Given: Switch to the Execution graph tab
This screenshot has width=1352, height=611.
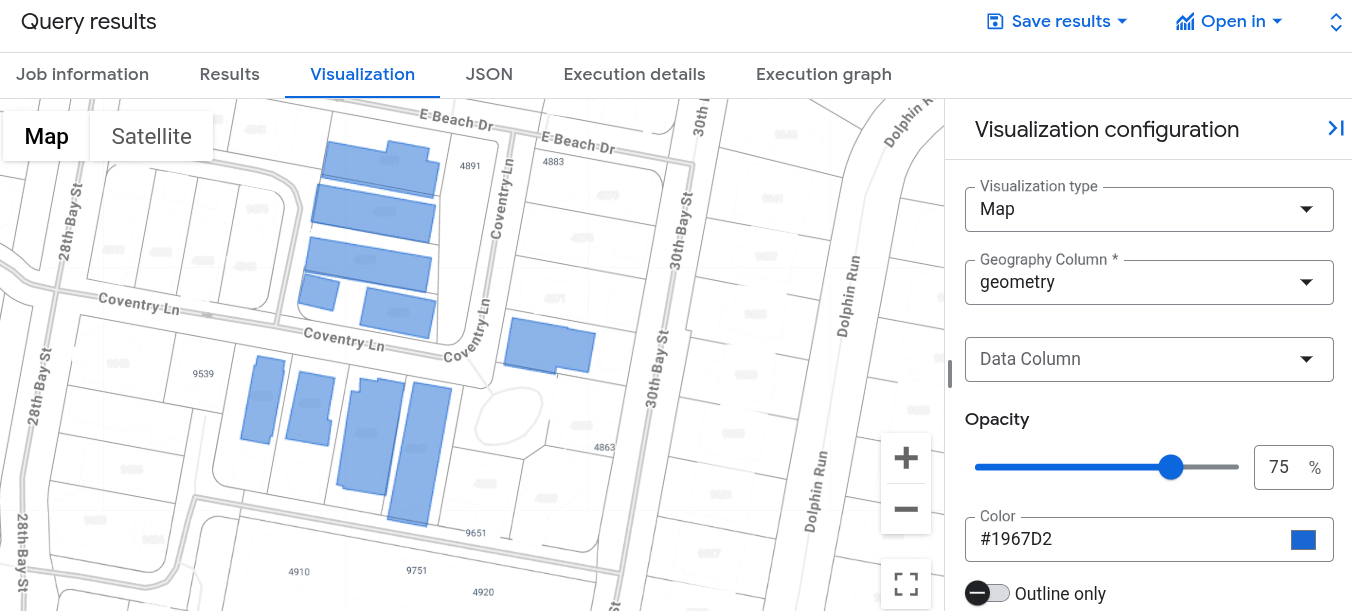Looking at the screenshot, I should pyautogui.click(x=823, y=74).
